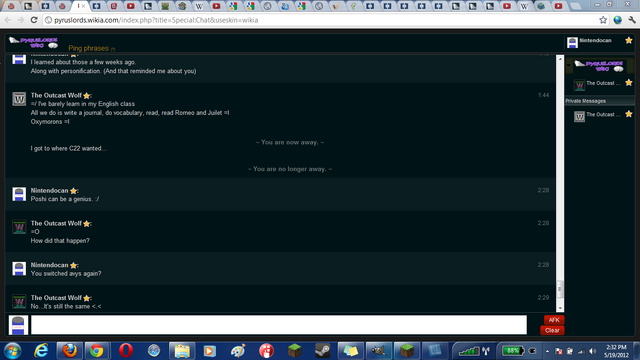Click the message 'You switched avys again?'
The image size is (640, 360).
[x=66, y=273]
